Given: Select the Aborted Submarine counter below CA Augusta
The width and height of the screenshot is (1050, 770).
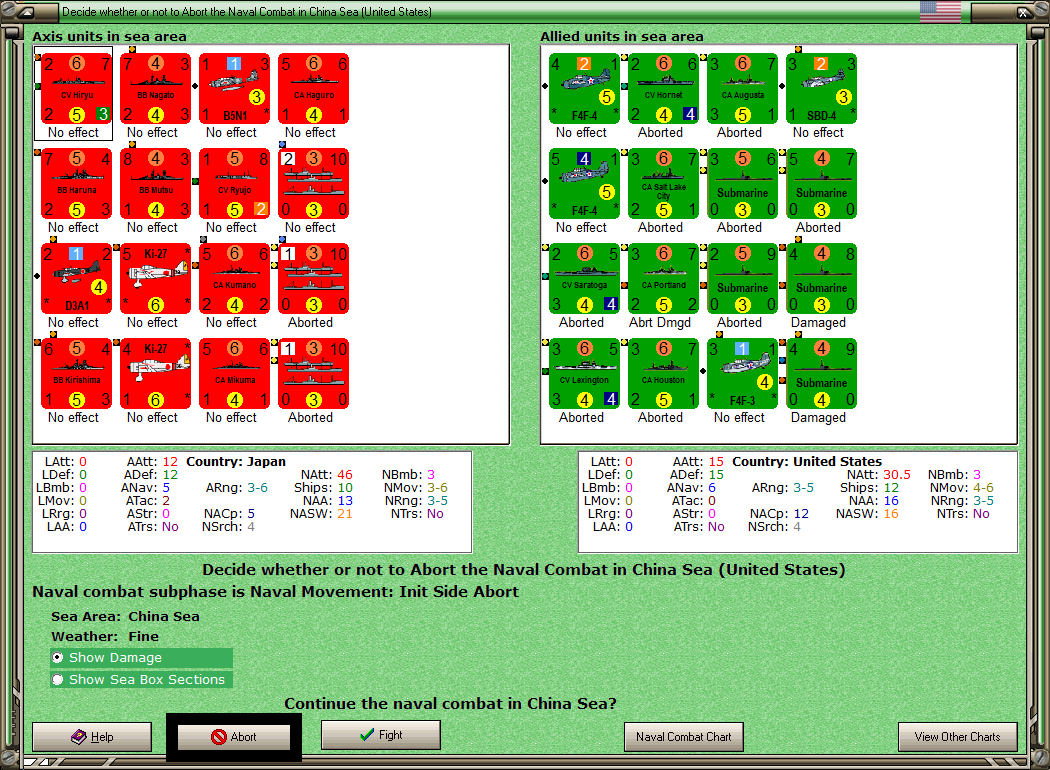Looking at the screenshot, I should pyautogui.click(x=743, y=183).
